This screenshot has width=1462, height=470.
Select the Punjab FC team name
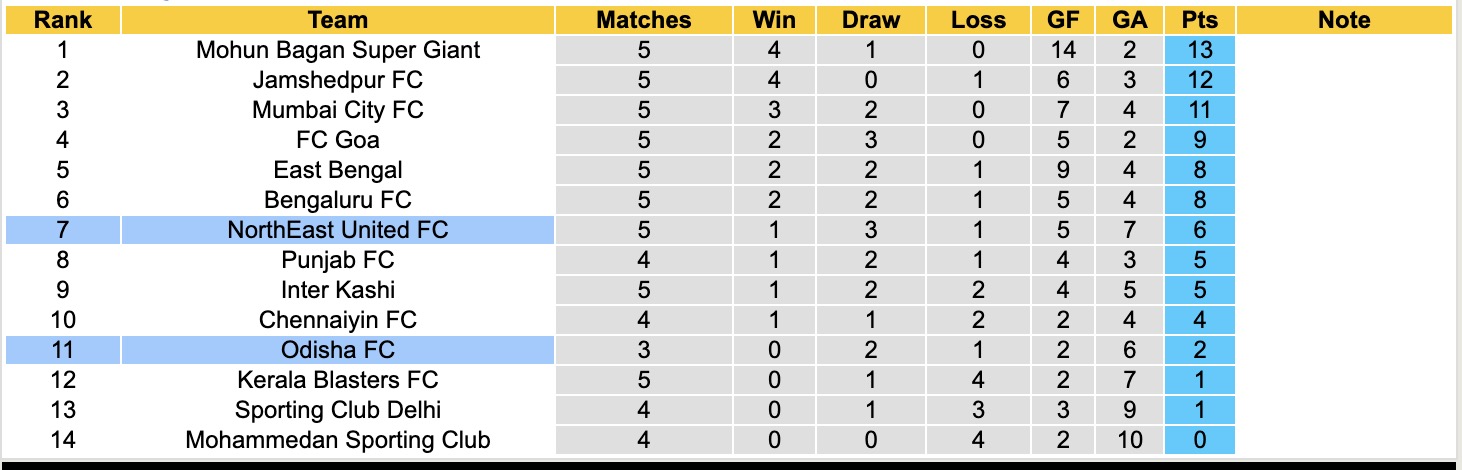tap(338, 260)
